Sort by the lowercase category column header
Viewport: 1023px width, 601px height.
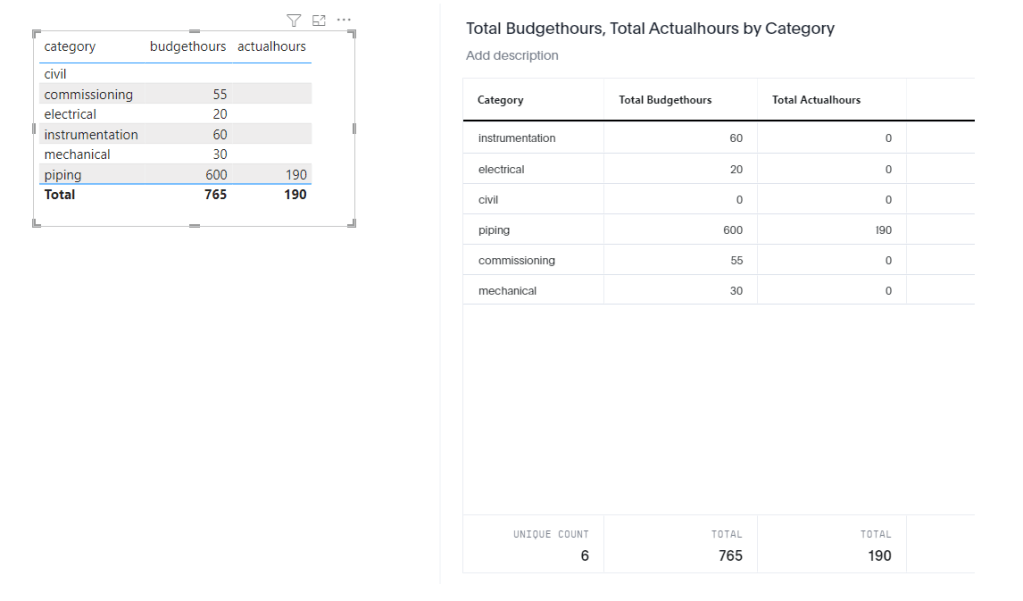tap(70, 47)
